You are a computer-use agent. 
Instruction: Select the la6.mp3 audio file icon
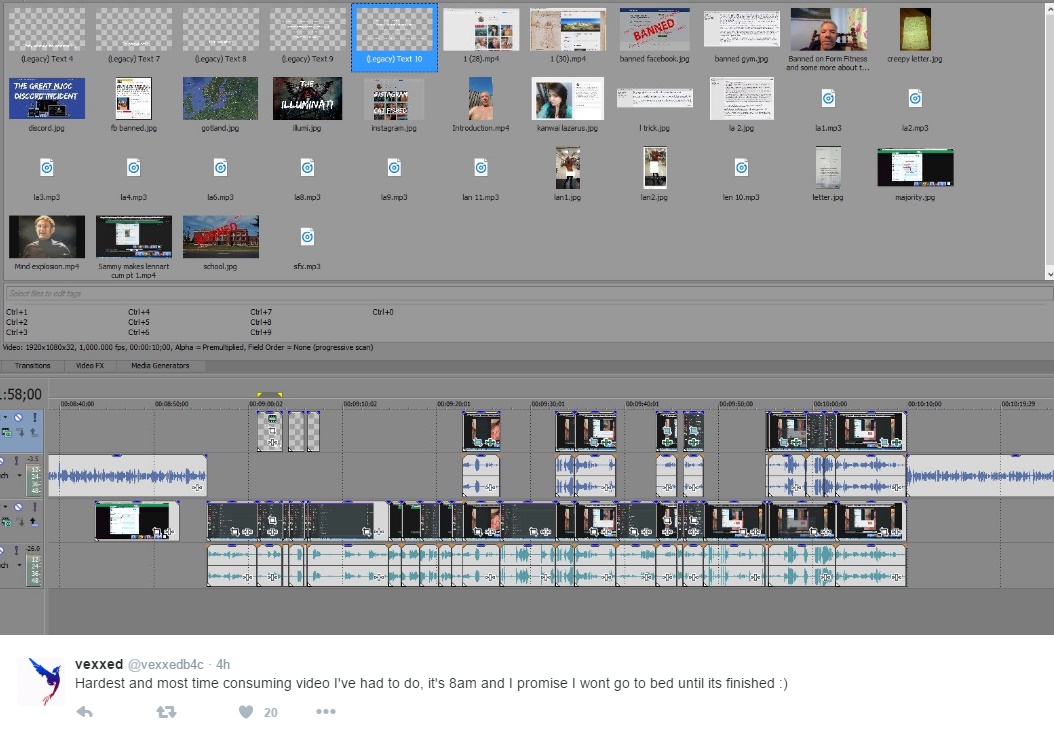click(x=220, y=167)
